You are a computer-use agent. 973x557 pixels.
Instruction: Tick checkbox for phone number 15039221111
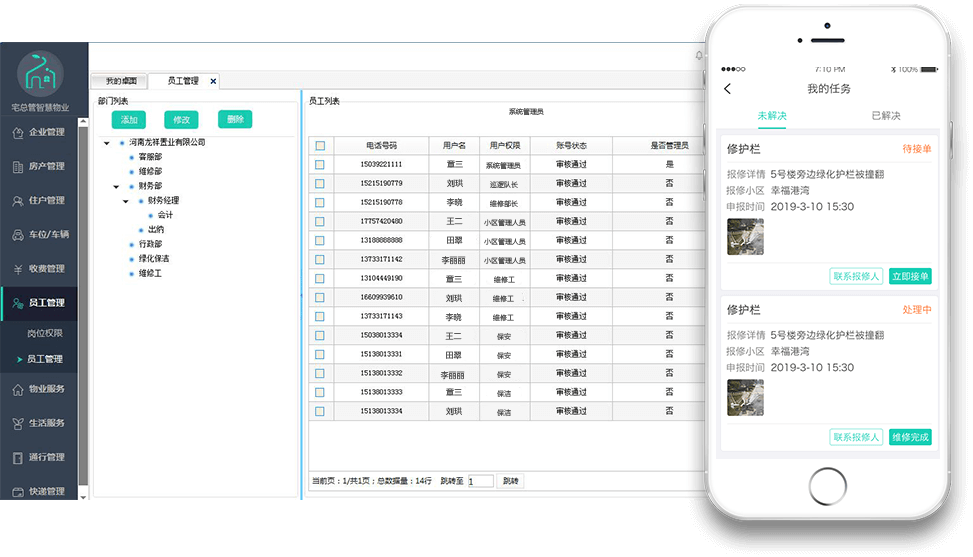pos(320,165)
